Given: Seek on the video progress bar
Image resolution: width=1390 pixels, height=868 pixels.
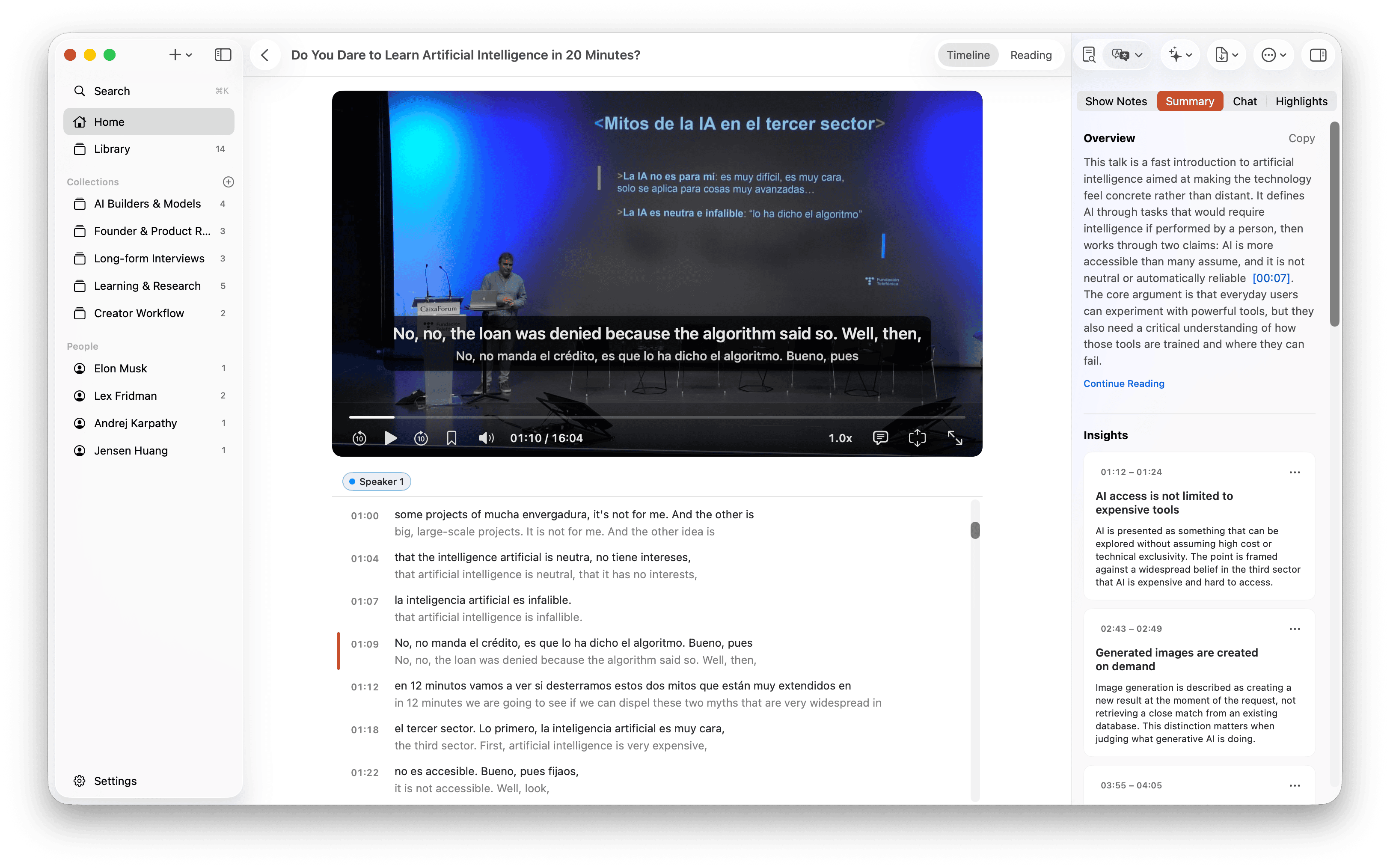Looking at the screenshot, I should point(656,417).
